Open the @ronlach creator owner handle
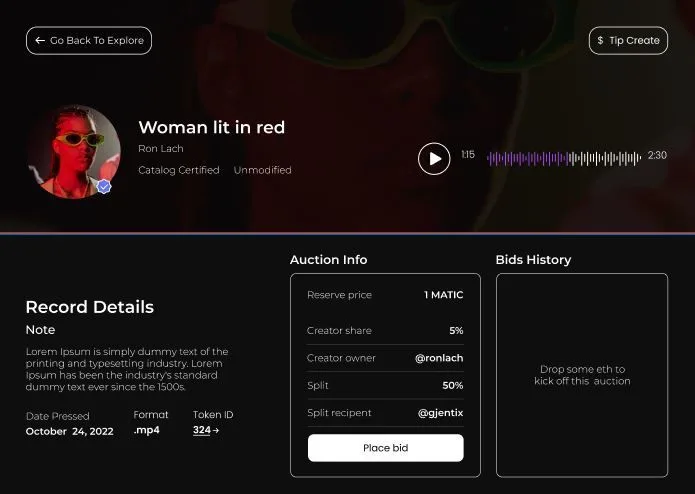 (x=439, y=358)
